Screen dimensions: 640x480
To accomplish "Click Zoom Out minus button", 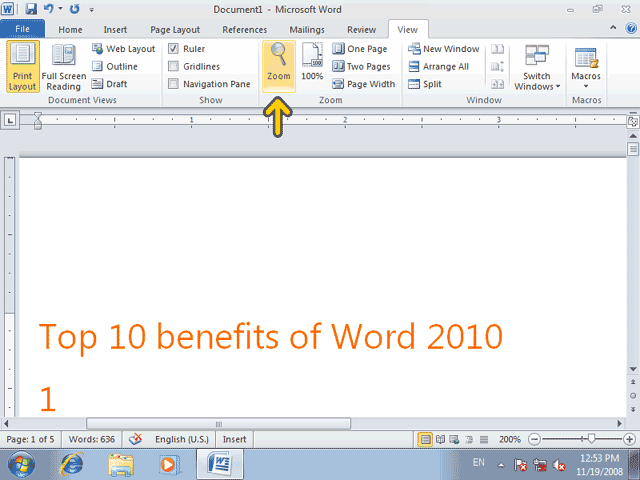I will [x=534, y=439].
